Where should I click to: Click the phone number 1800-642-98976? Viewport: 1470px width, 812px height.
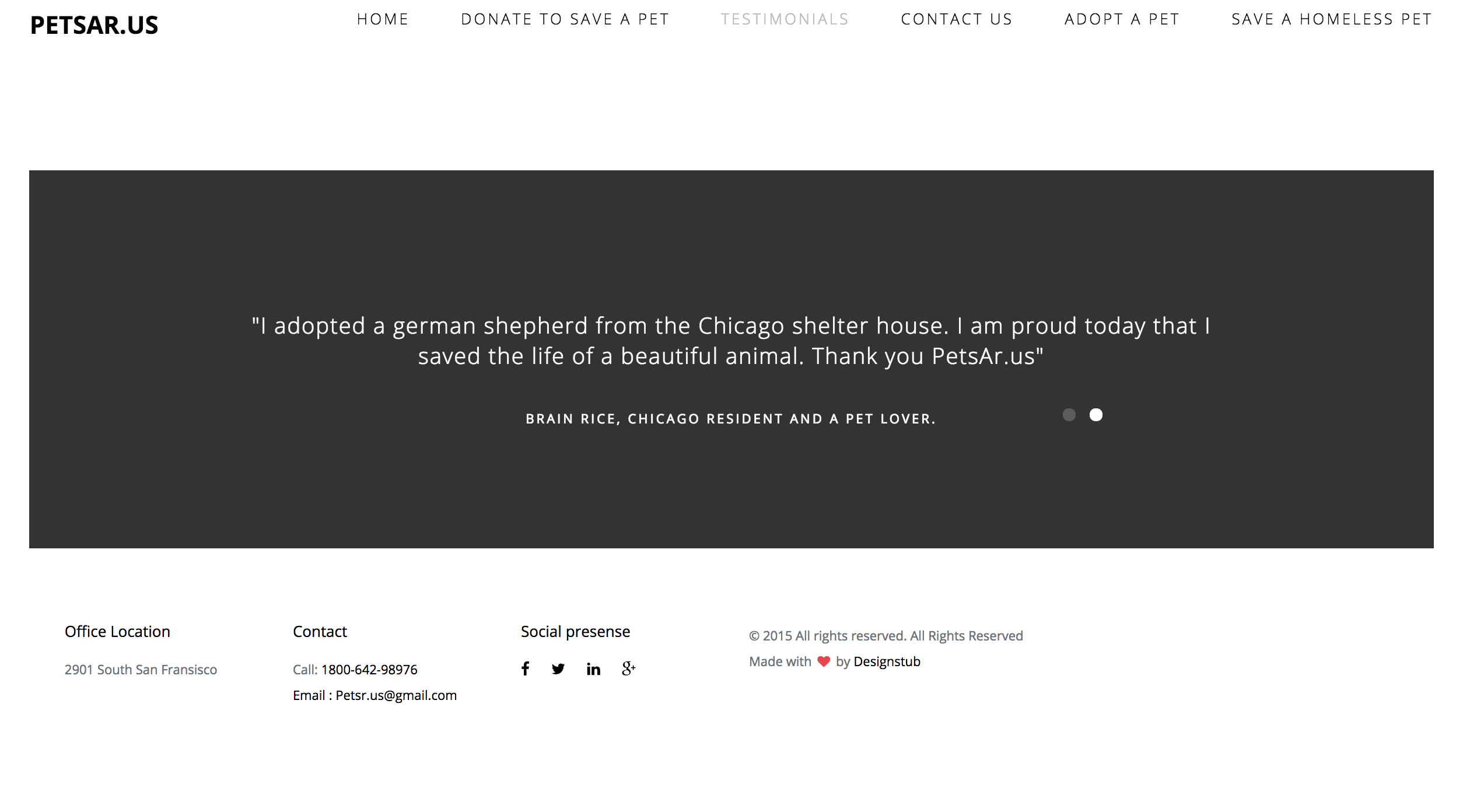click(x=369, y=670)
